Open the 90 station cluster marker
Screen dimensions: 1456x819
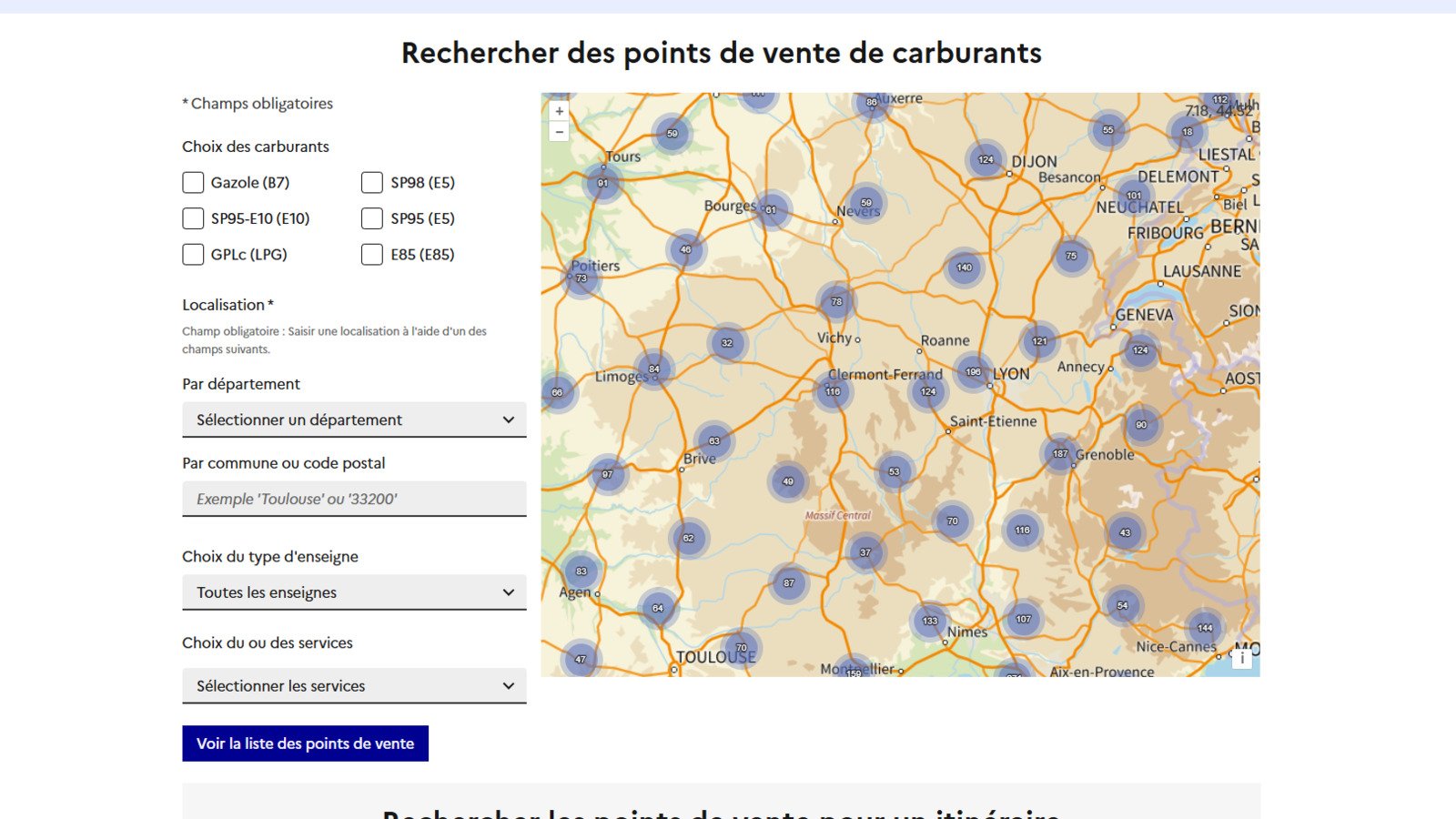coord(1141,425)
